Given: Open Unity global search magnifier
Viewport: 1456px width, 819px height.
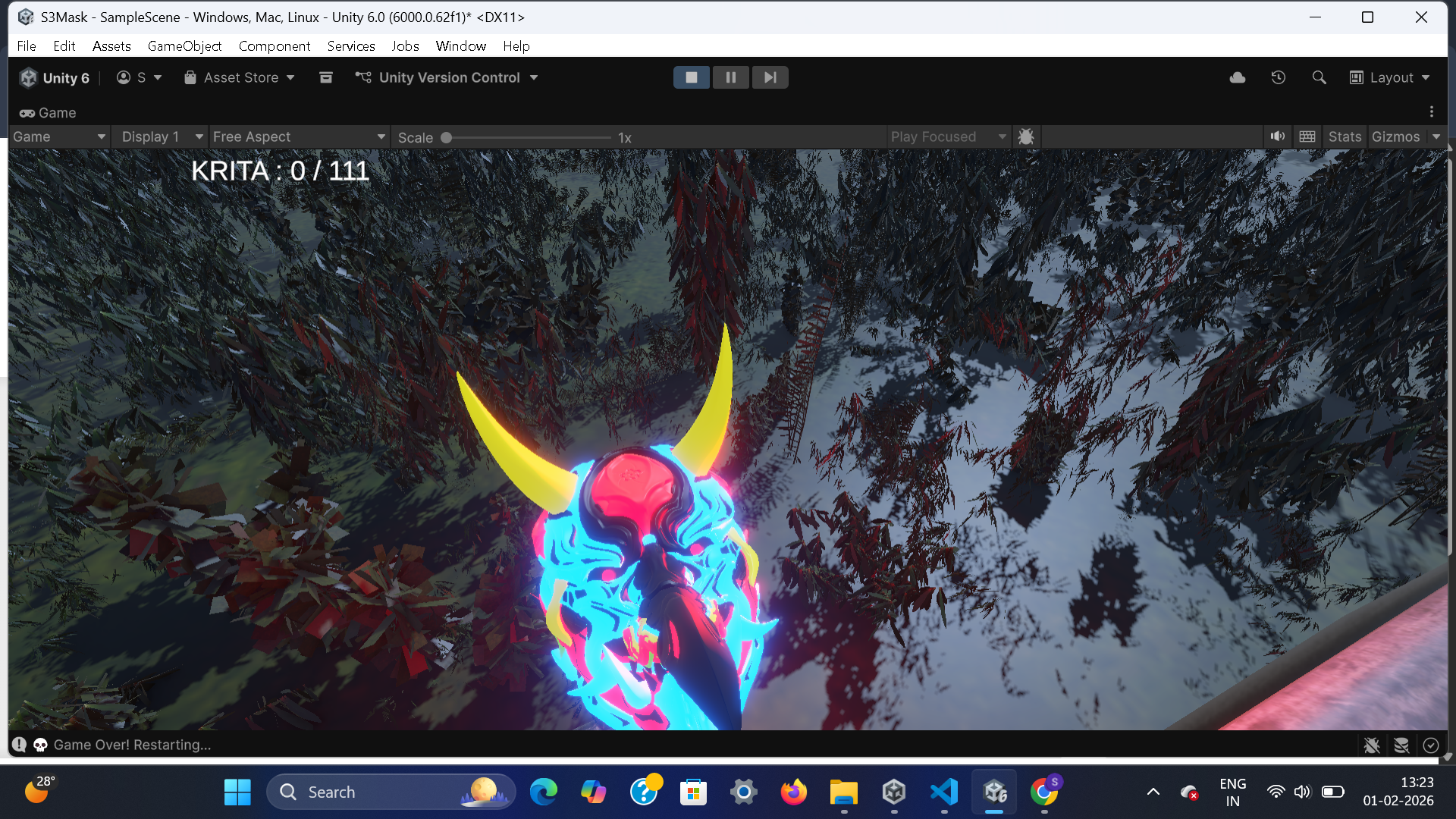Looking at the screenshot, I should pyautogui.click(x=1319, y=77).
